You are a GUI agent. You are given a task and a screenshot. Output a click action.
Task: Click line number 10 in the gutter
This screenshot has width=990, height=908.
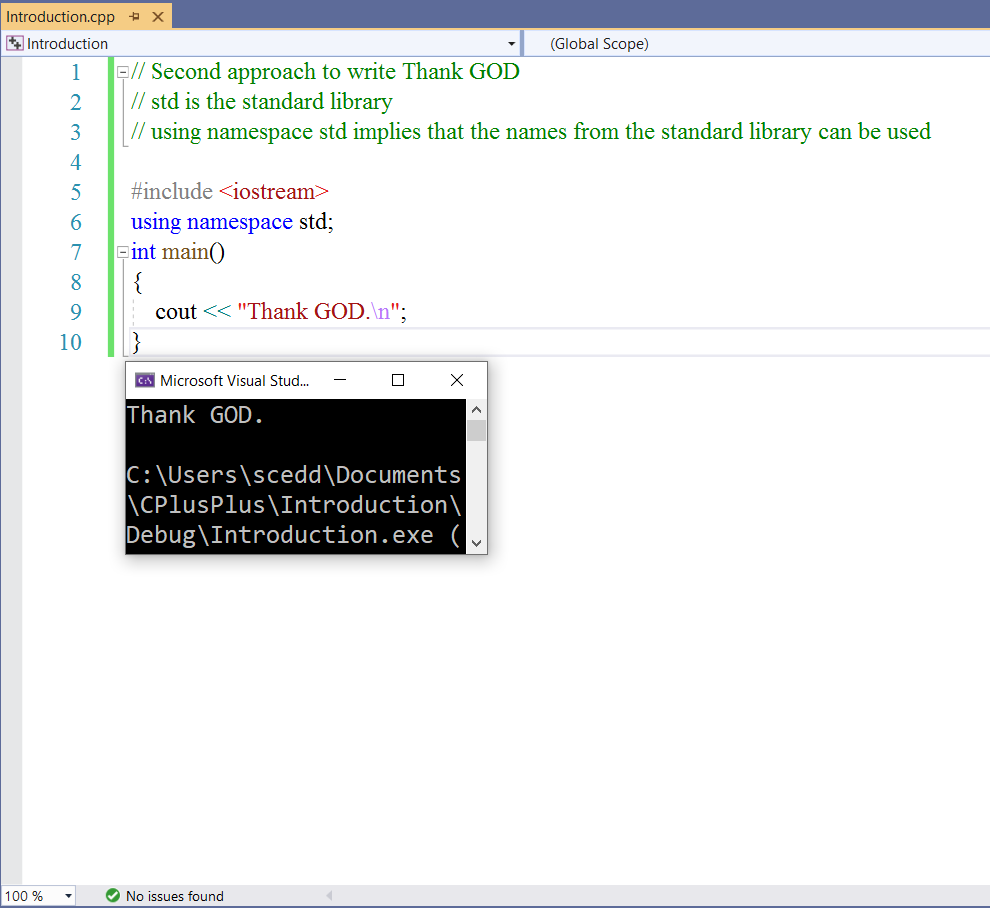tap(71, 342)
